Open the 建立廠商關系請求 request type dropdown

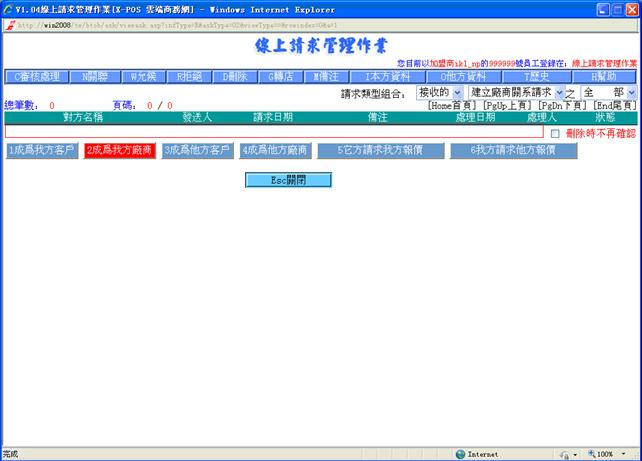(517, 92)
